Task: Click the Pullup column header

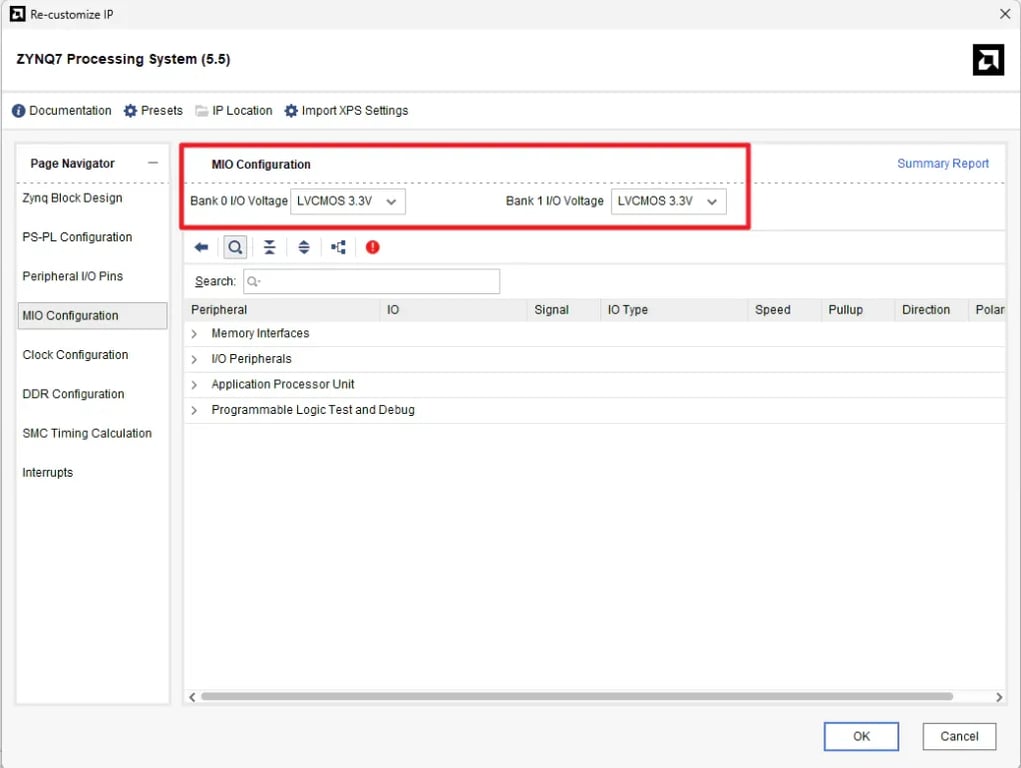Action: (x=858, y=310)
